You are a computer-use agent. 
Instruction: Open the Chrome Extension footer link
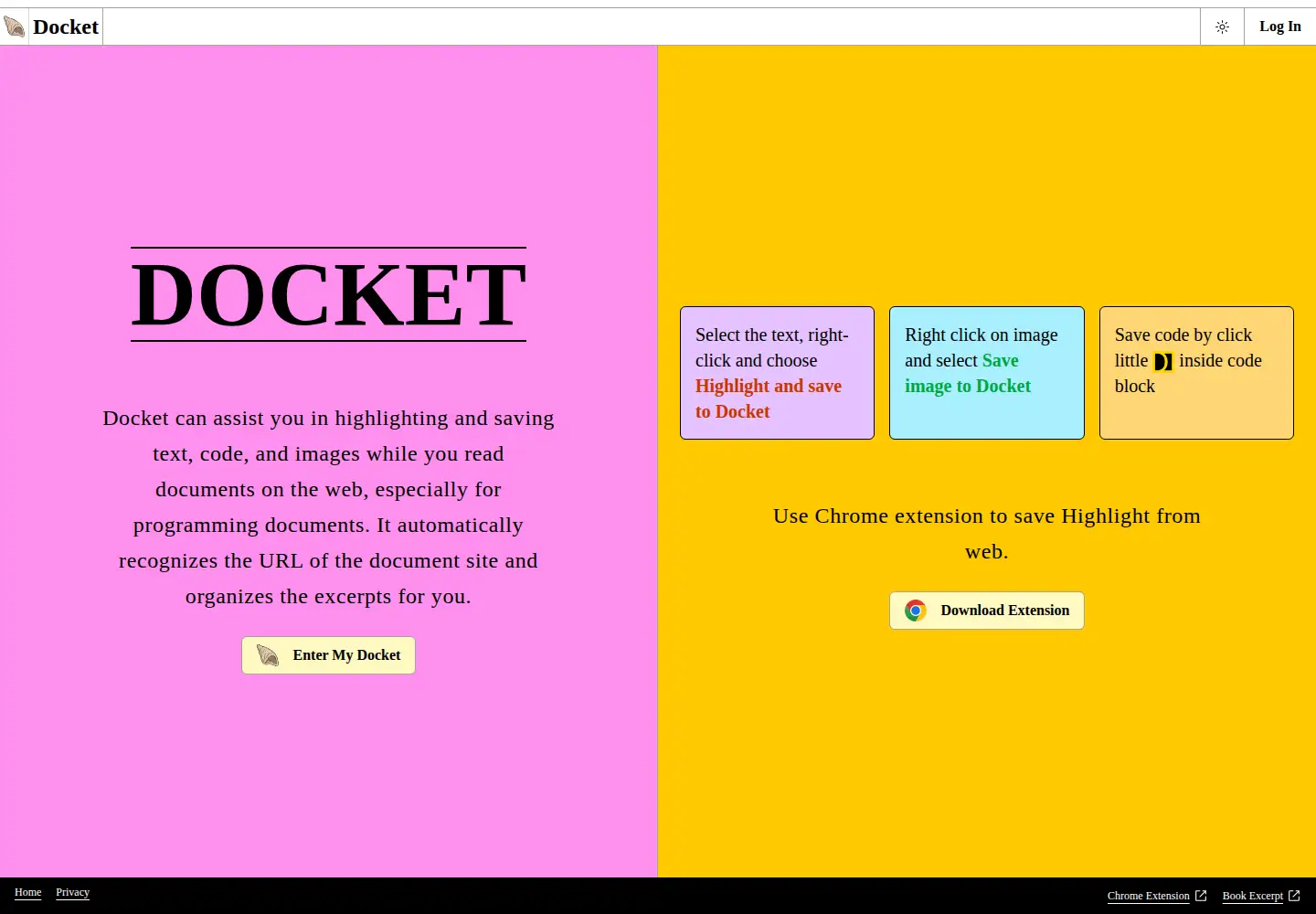(x=1149, y=896)
